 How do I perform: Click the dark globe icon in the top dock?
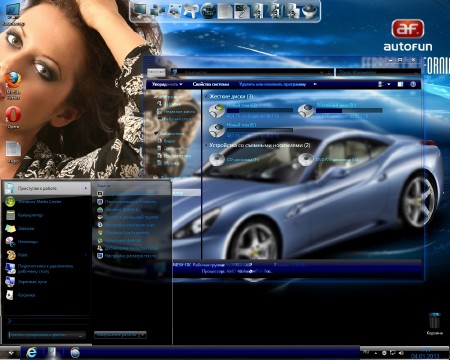tap(208, 11)
